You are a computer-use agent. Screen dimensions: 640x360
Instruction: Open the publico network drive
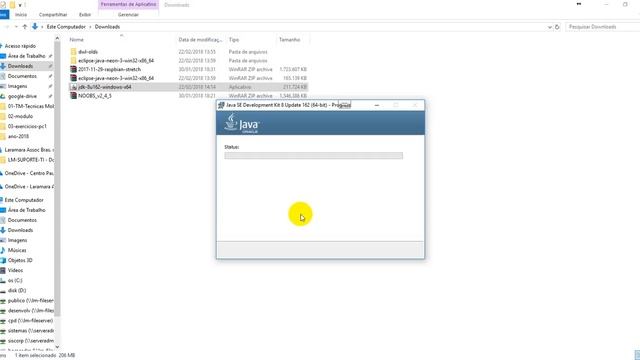click(x=31, y=300)
